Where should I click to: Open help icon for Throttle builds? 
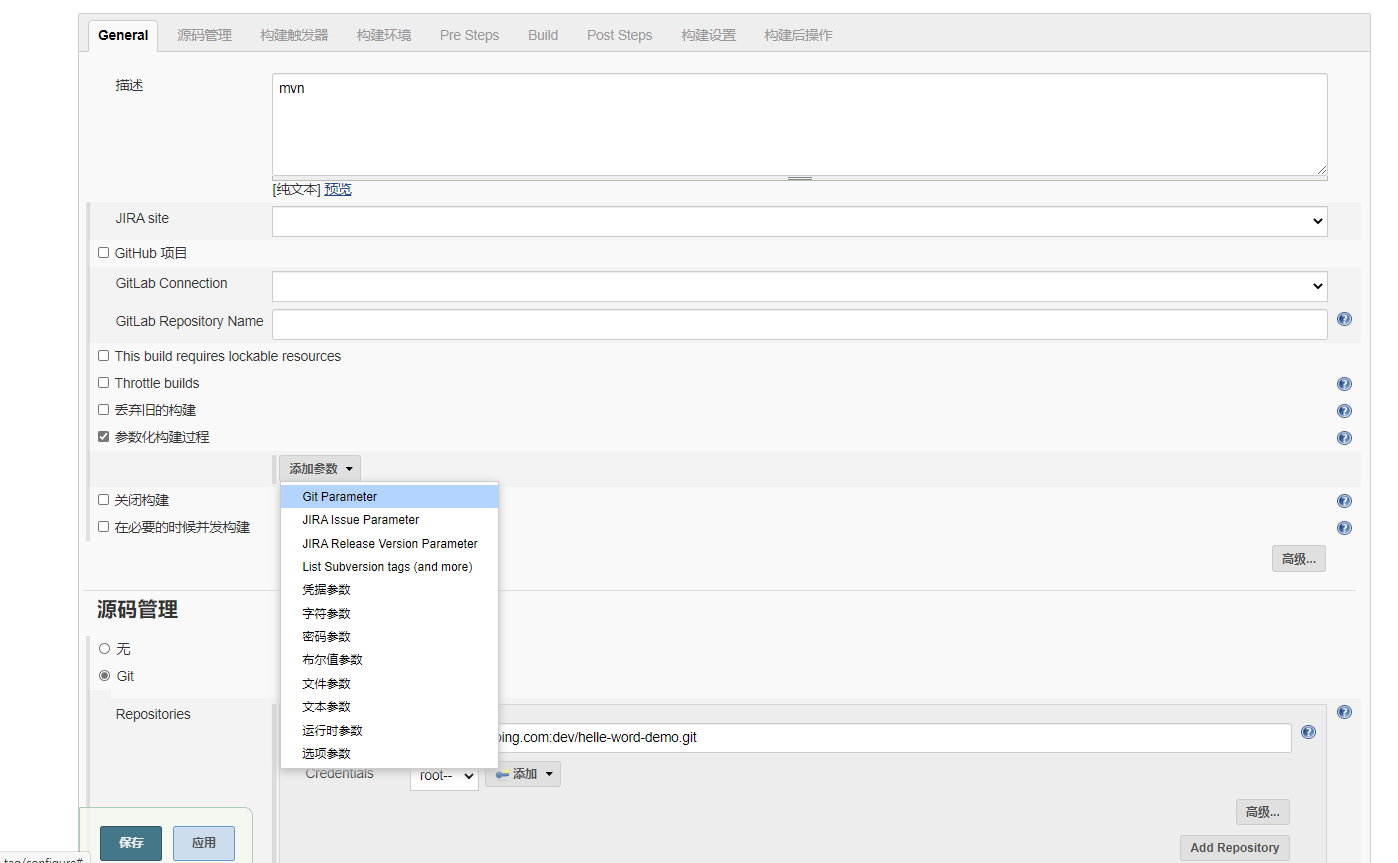[1344, 384]
